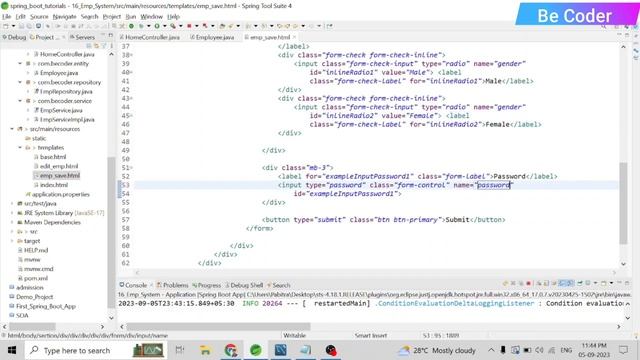Click the Clear Console icon
Image resolution: width=640 pixels, height=360 pixels.
[x=539, y=283]
